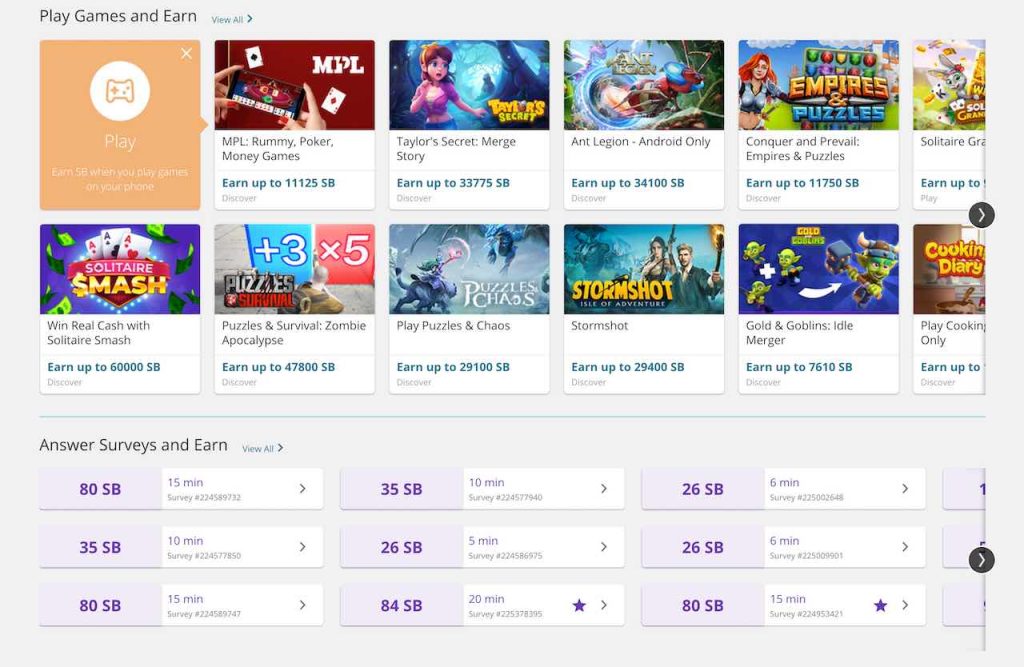The image size is (1024, 667).
Task: Click star icon on 84 SB survey
Action: click(x=579, y=605)
